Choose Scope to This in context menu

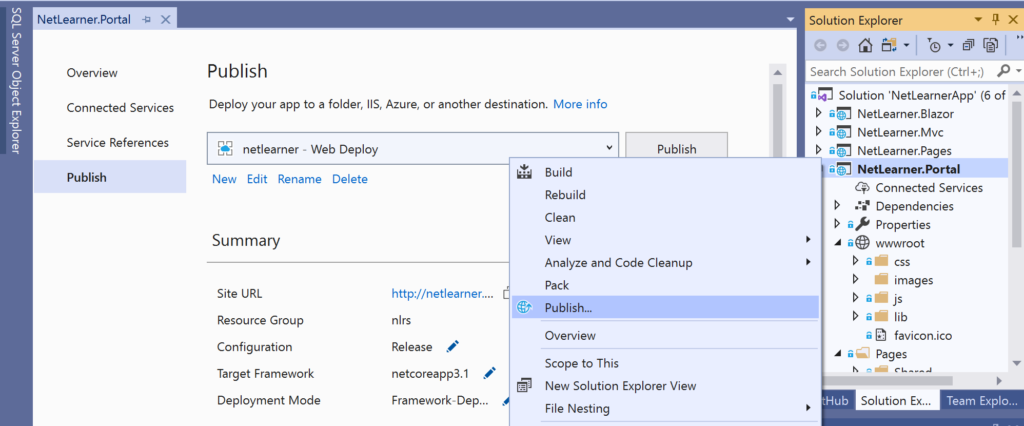tap(665, 363)
